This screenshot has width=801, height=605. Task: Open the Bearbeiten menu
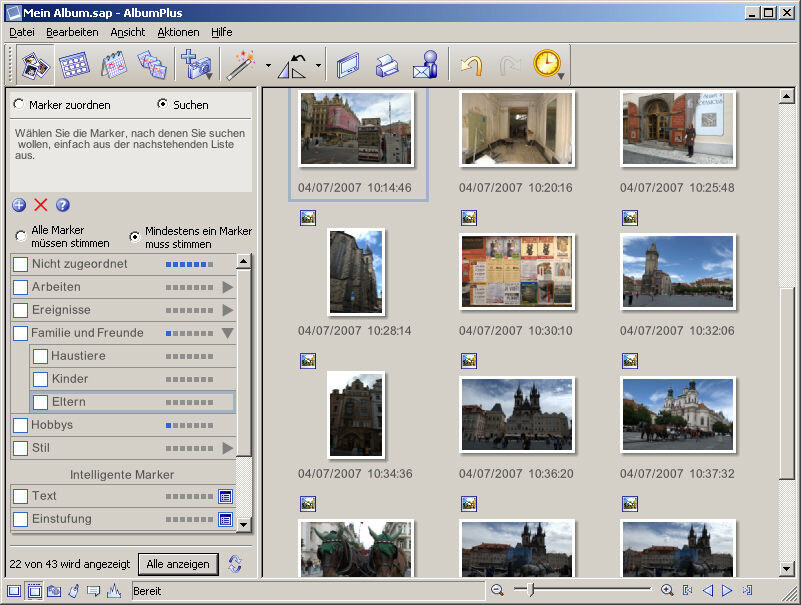(x=72, y=32)
